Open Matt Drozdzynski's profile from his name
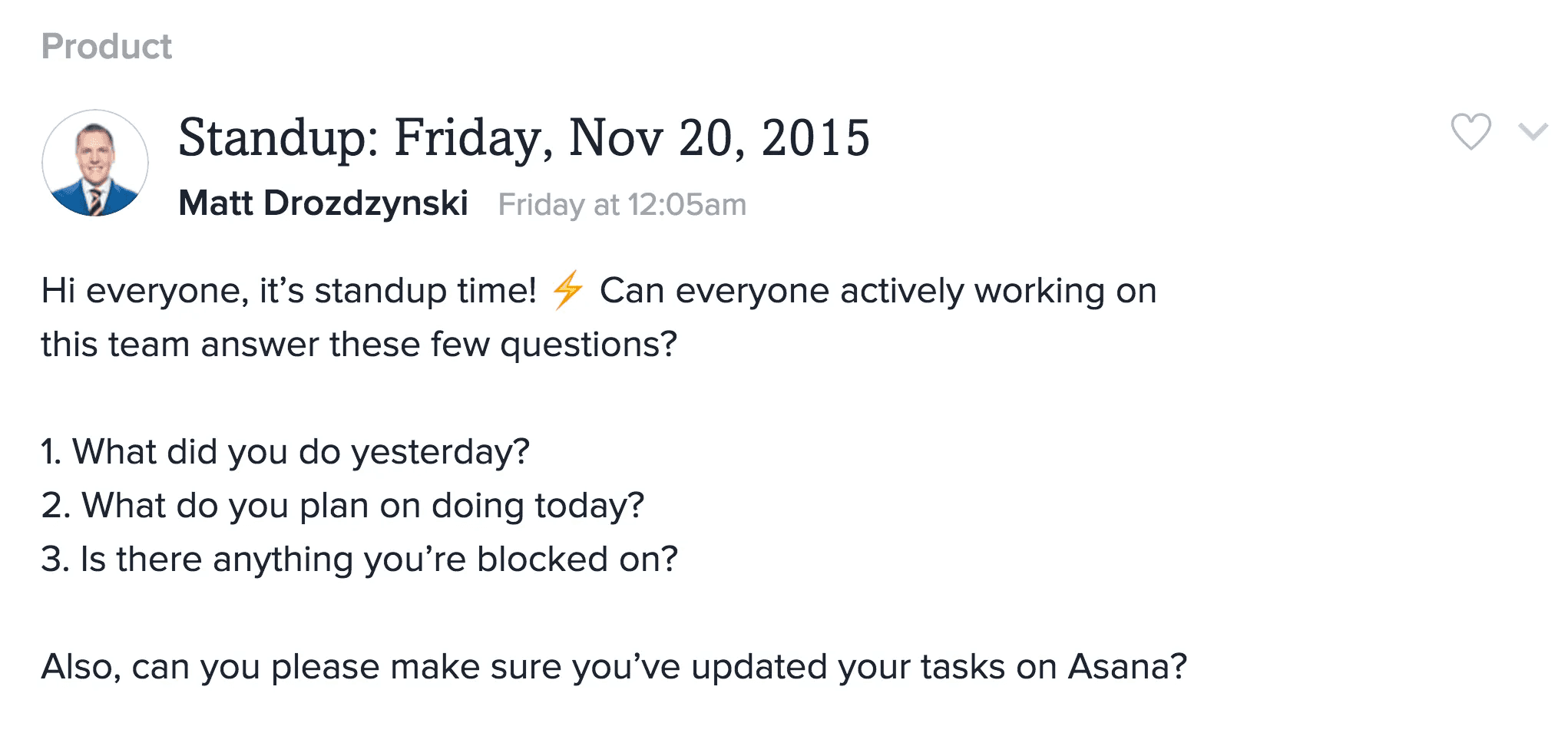 point(323,203)
